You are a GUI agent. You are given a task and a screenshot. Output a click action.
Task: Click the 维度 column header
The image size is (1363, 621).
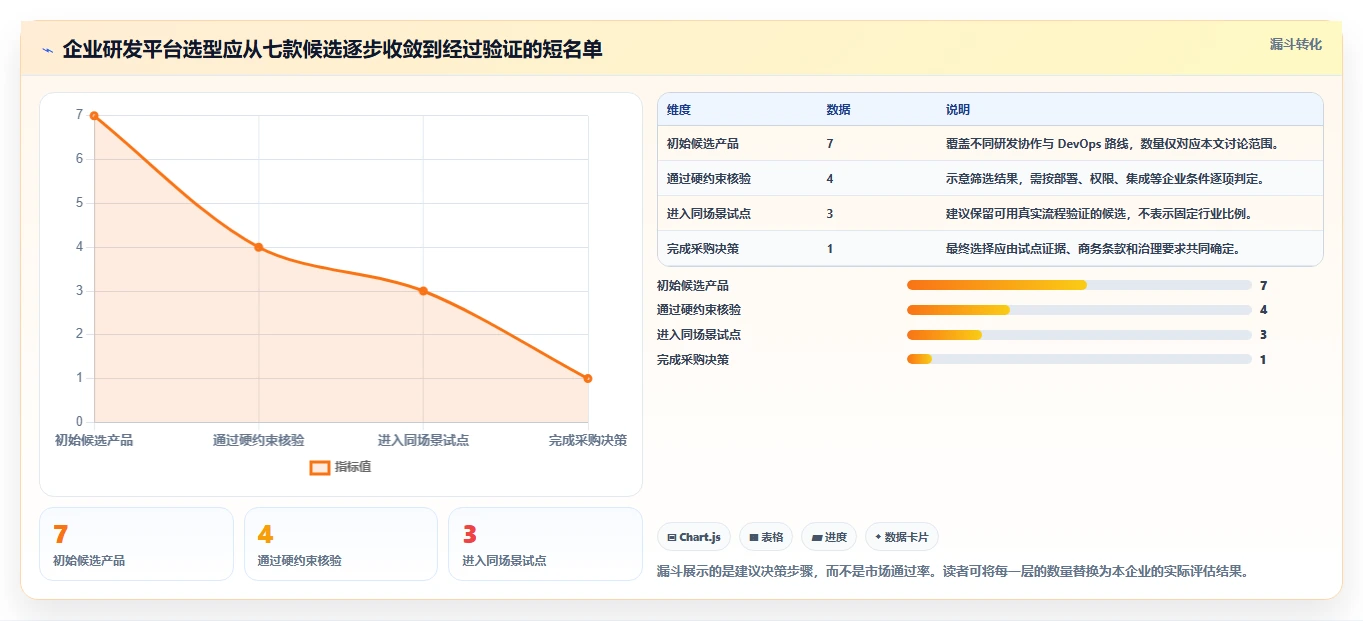(x=679, y=110)
